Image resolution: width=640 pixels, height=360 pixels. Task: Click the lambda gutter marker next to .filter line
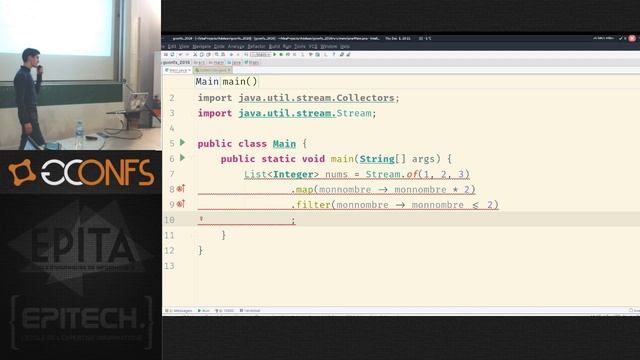tap(181, 204)
